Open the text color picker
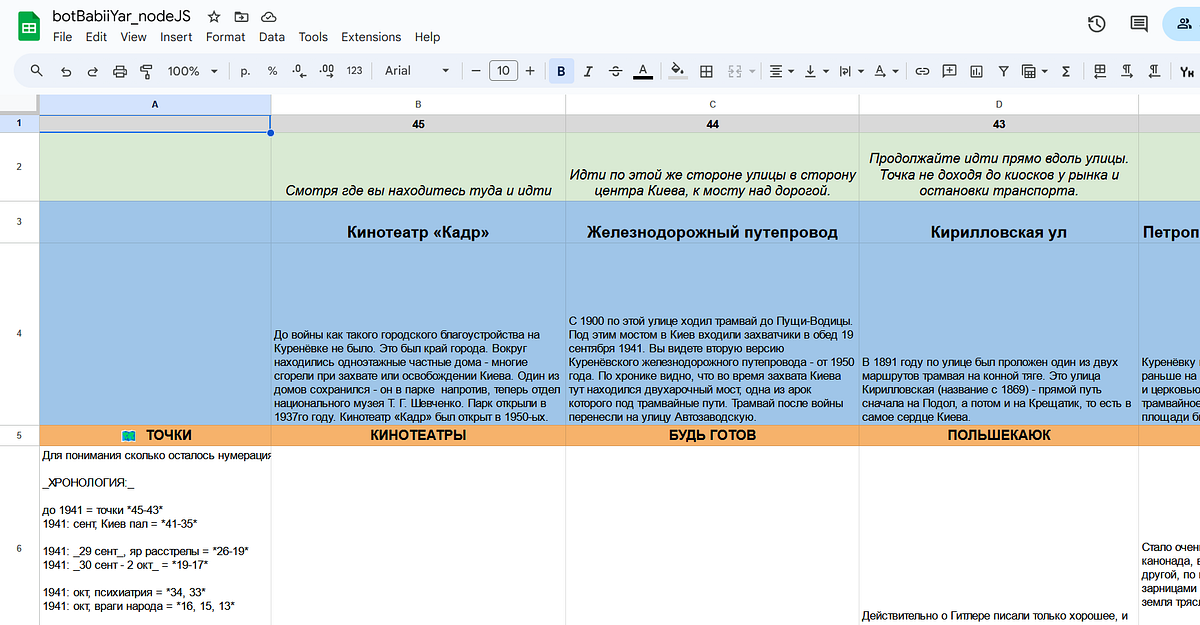The image size is (1200, 625). tap(643, 71)
